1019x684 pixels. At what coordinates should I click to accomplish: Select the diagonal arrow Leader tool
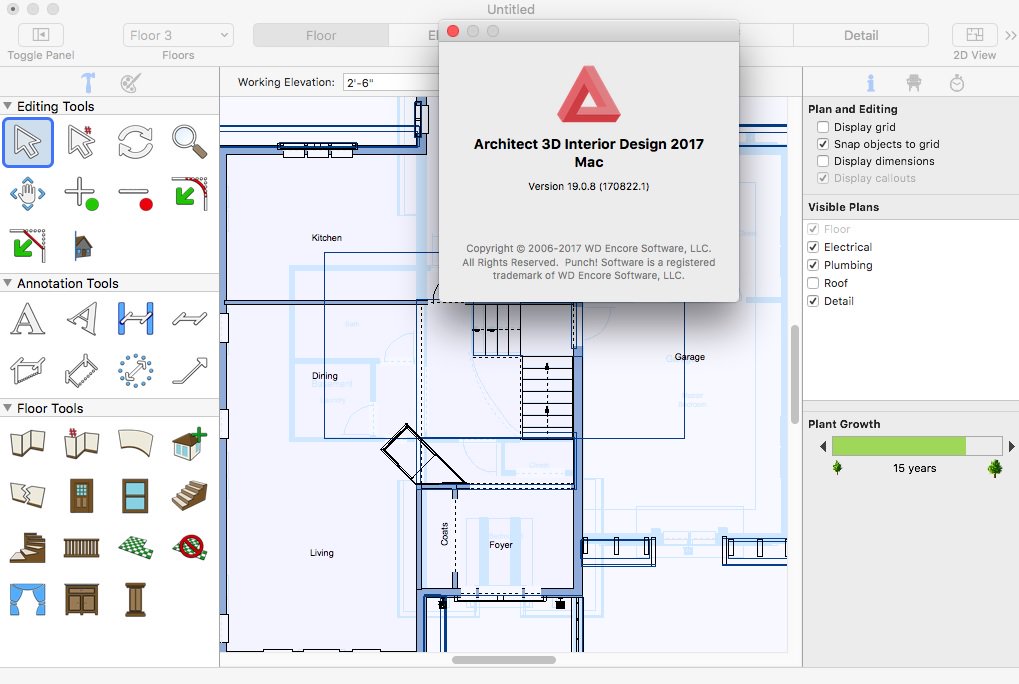189,371
